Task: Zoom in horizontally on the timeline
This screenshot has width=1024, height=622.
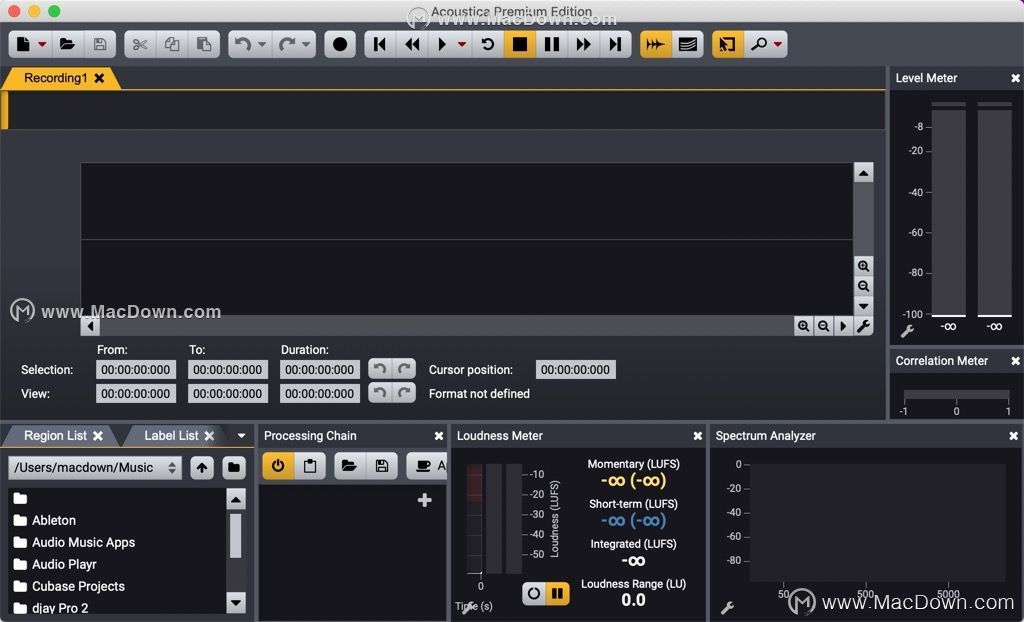Action: [803, 326]
